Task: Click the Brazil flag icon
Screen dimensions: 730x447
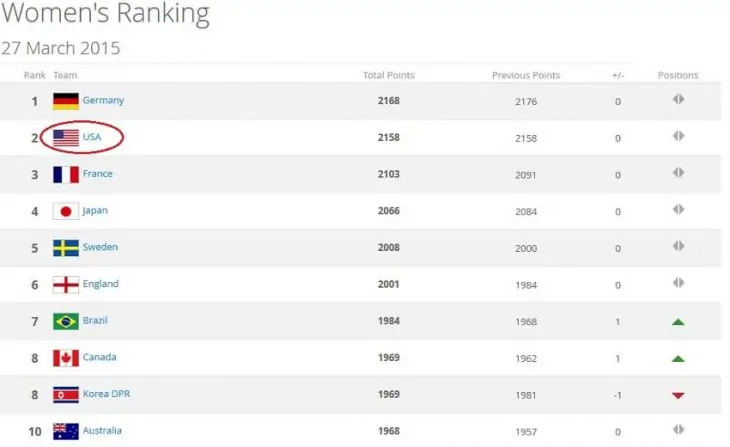Action: tap(66, 321)
